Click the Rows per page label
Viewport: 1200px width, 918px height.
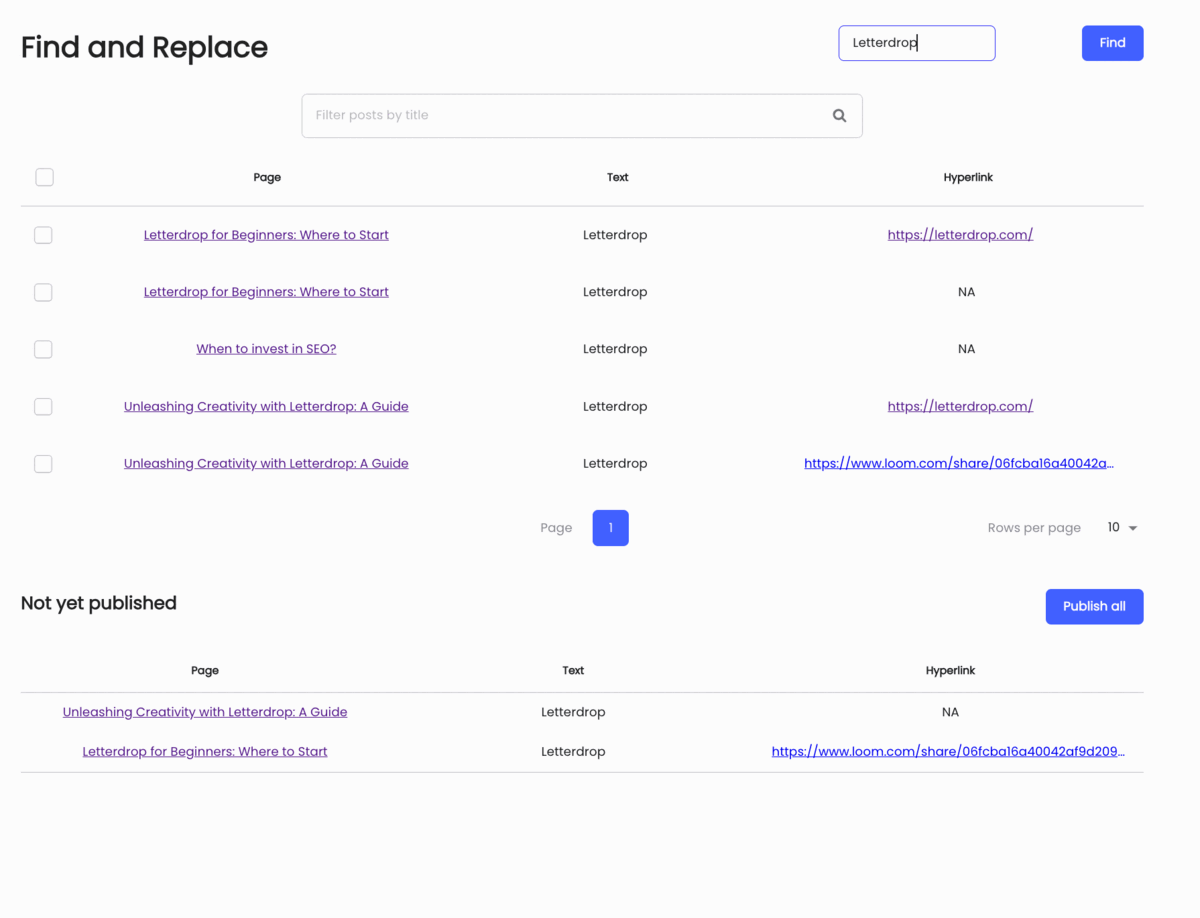coord(1034,528)
